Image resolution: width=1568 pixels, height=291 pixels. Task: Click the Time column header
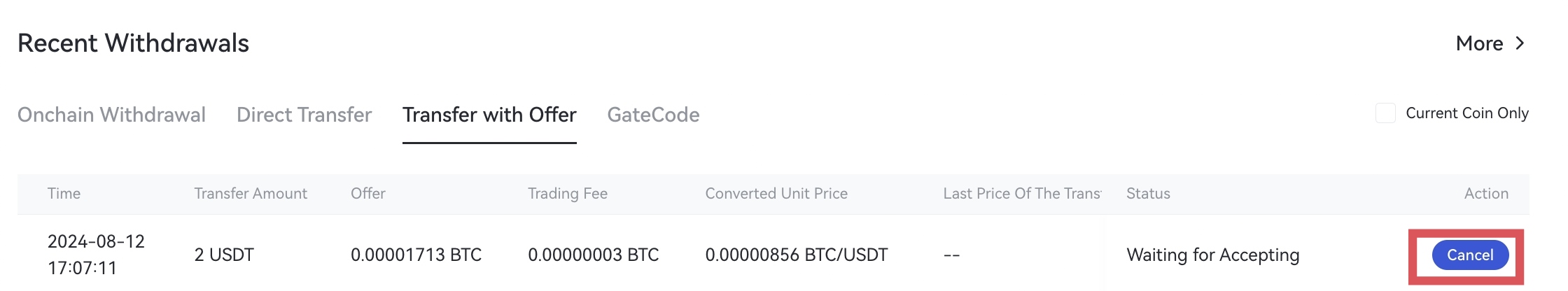point(64,194)
